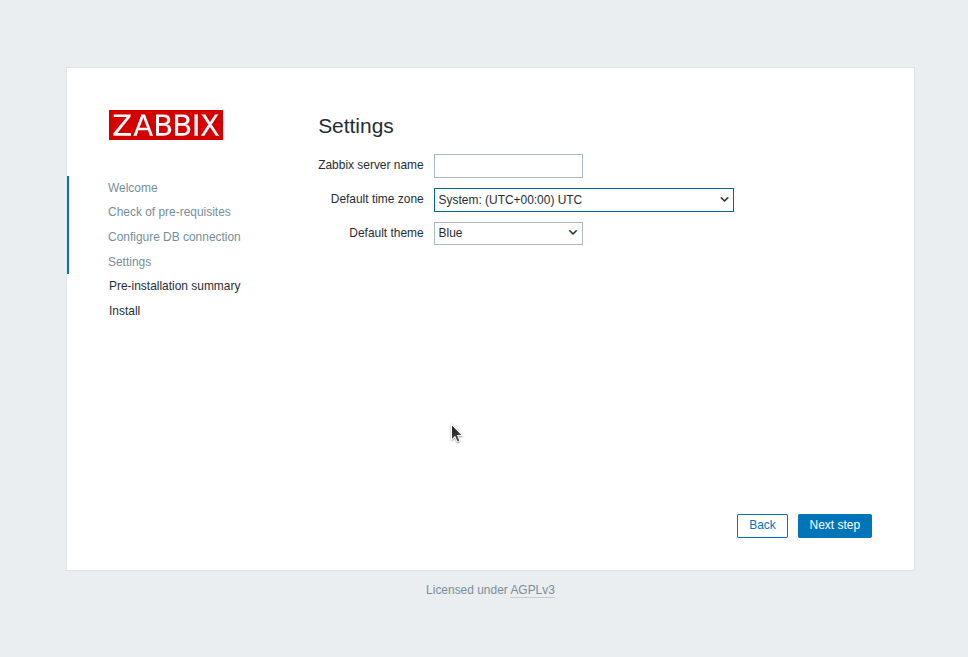Screen dimensions: 968x657
Task: Click the Zabbix logo
Action: point(165,125)
